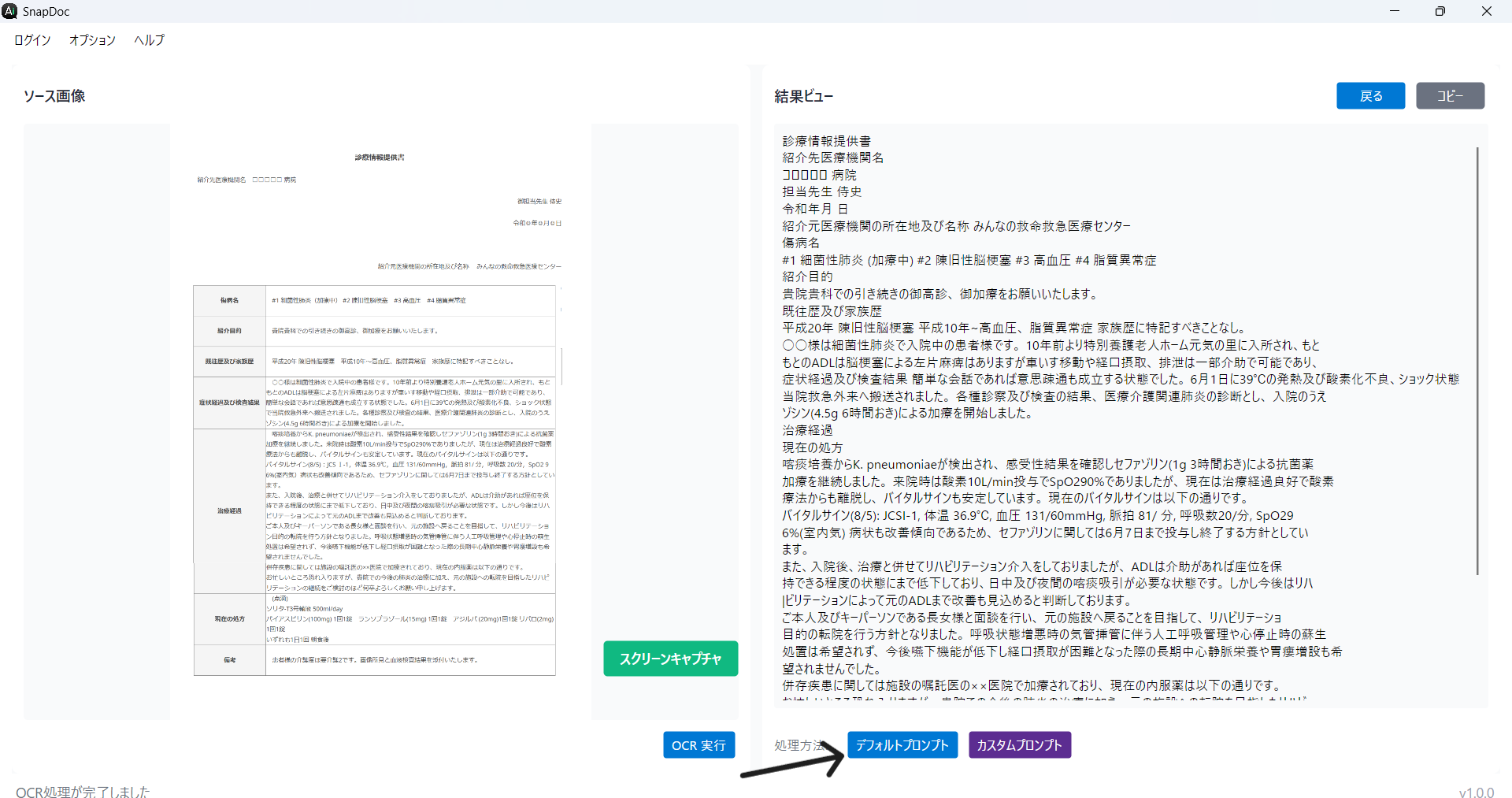
Task: Open the オプション menu
Action: tap(92, 40)
